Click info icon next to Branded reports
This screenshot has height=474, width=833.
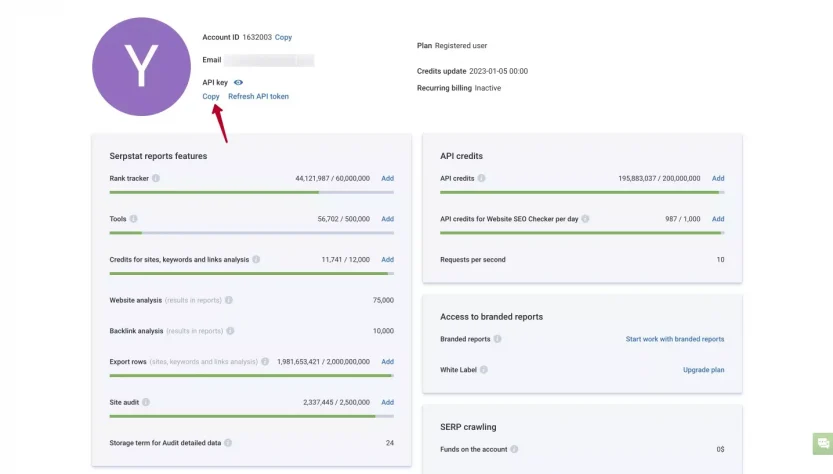498,339
